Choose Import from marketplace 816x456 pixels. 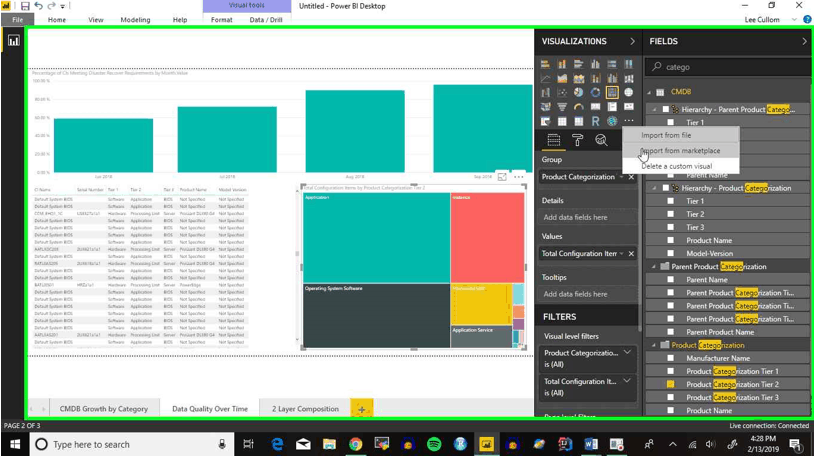(681, 150)
